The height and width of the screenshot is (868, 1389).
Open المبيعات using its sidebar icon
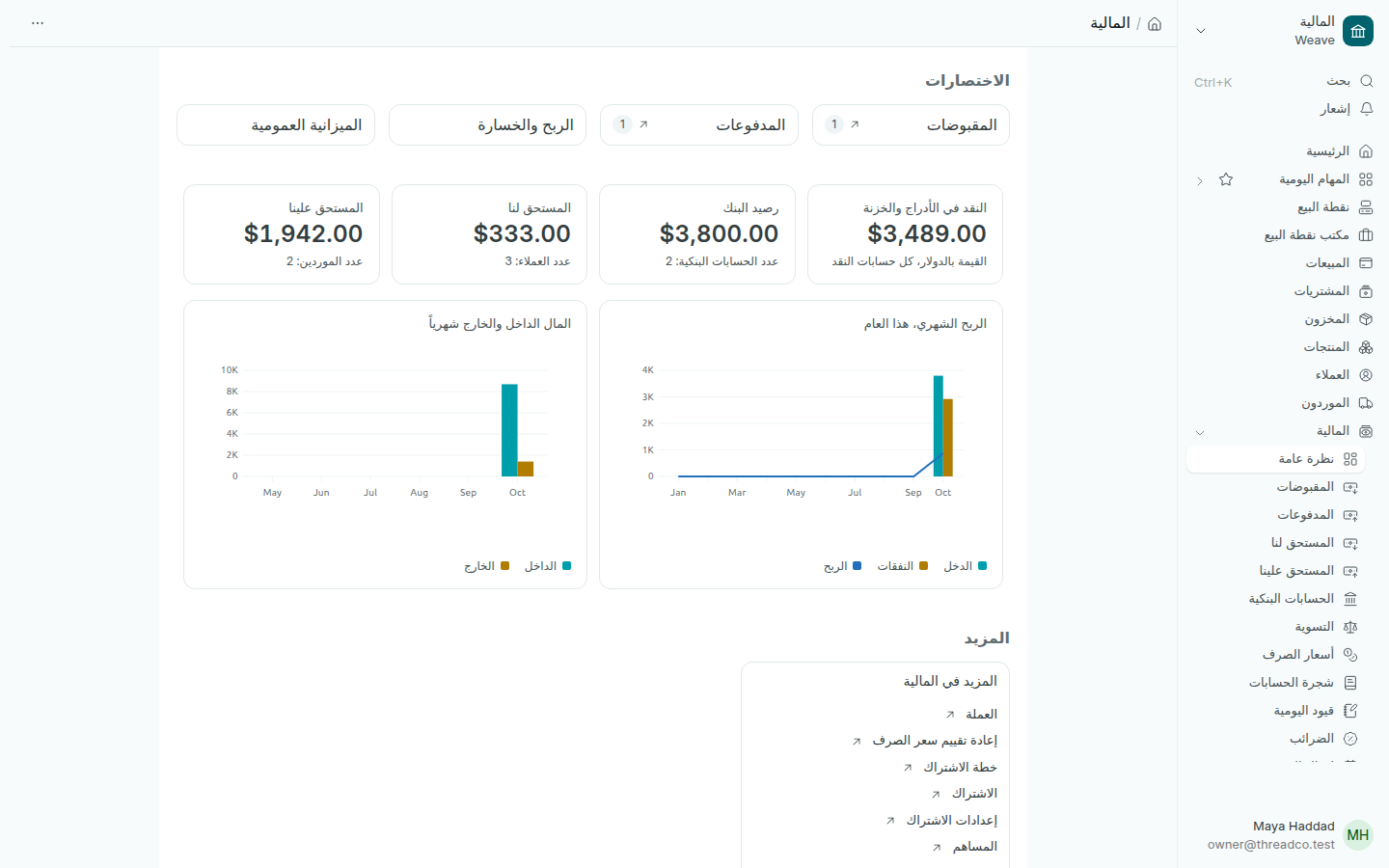point(1366,263)
